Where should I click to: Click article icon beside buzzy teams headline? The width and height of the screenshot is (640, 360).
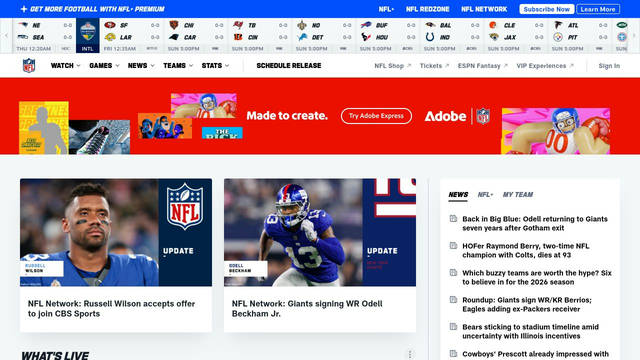453,273
